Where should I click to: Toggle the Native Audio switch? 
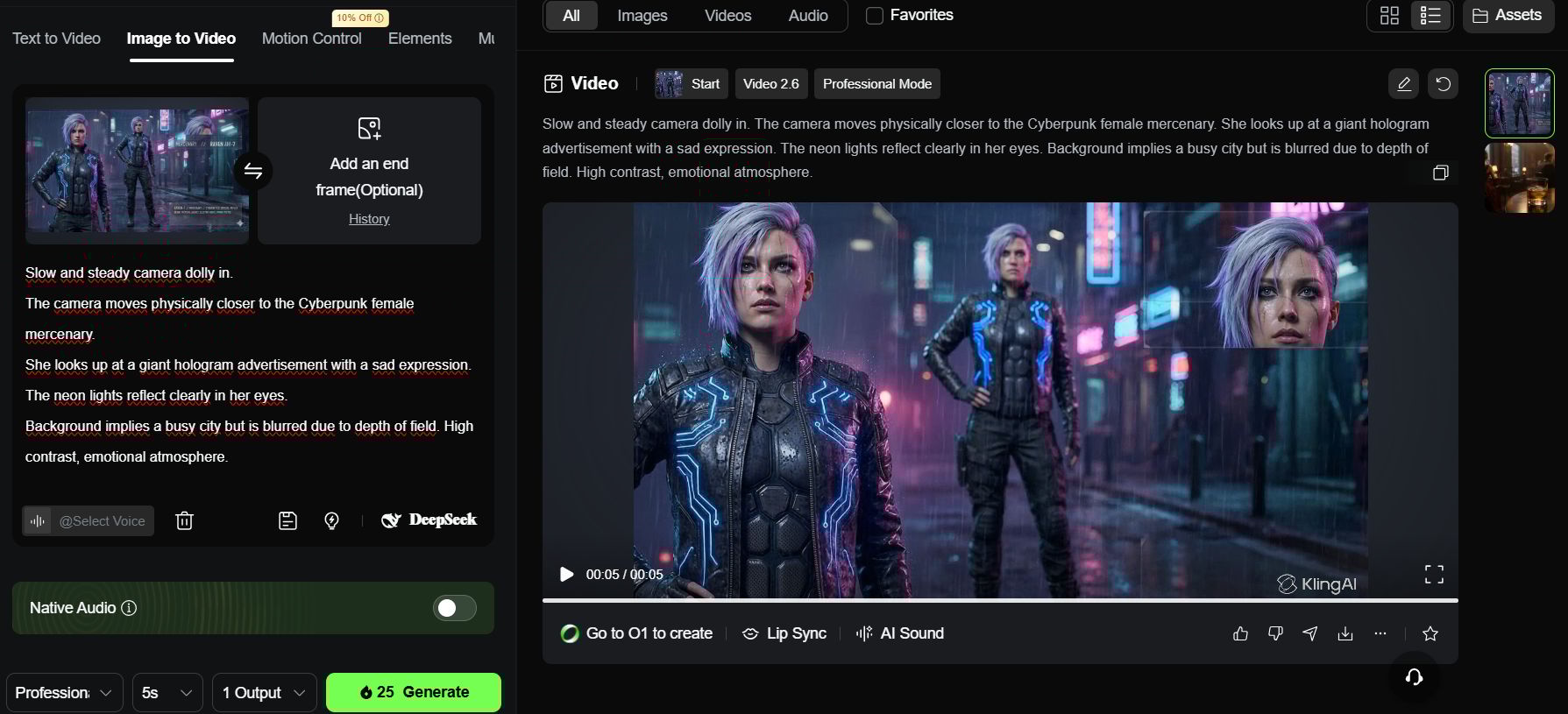455,608
